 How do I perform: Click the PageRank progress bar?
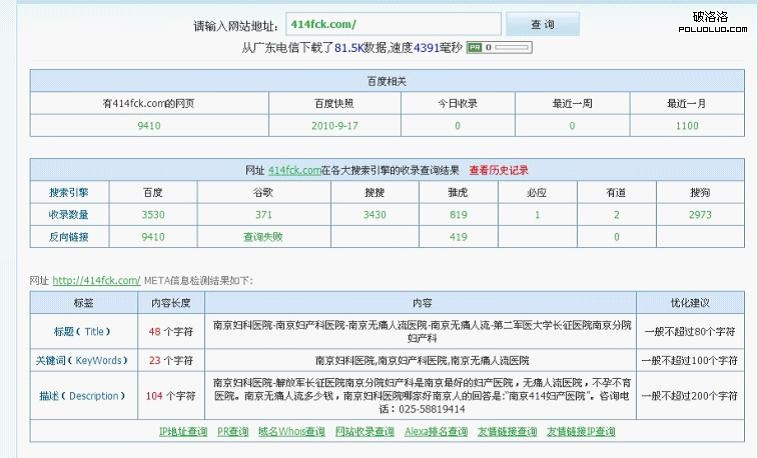pos(512,47)
